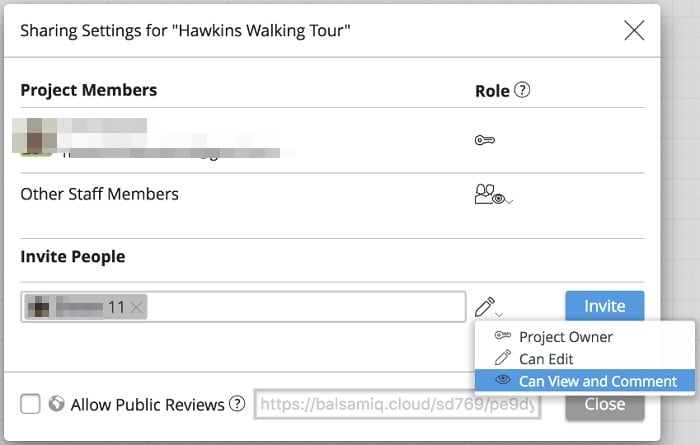The image size is (700, 445).
Task: Open the Other Staff Members role dropdown
Action: click(x=494, y=195)
